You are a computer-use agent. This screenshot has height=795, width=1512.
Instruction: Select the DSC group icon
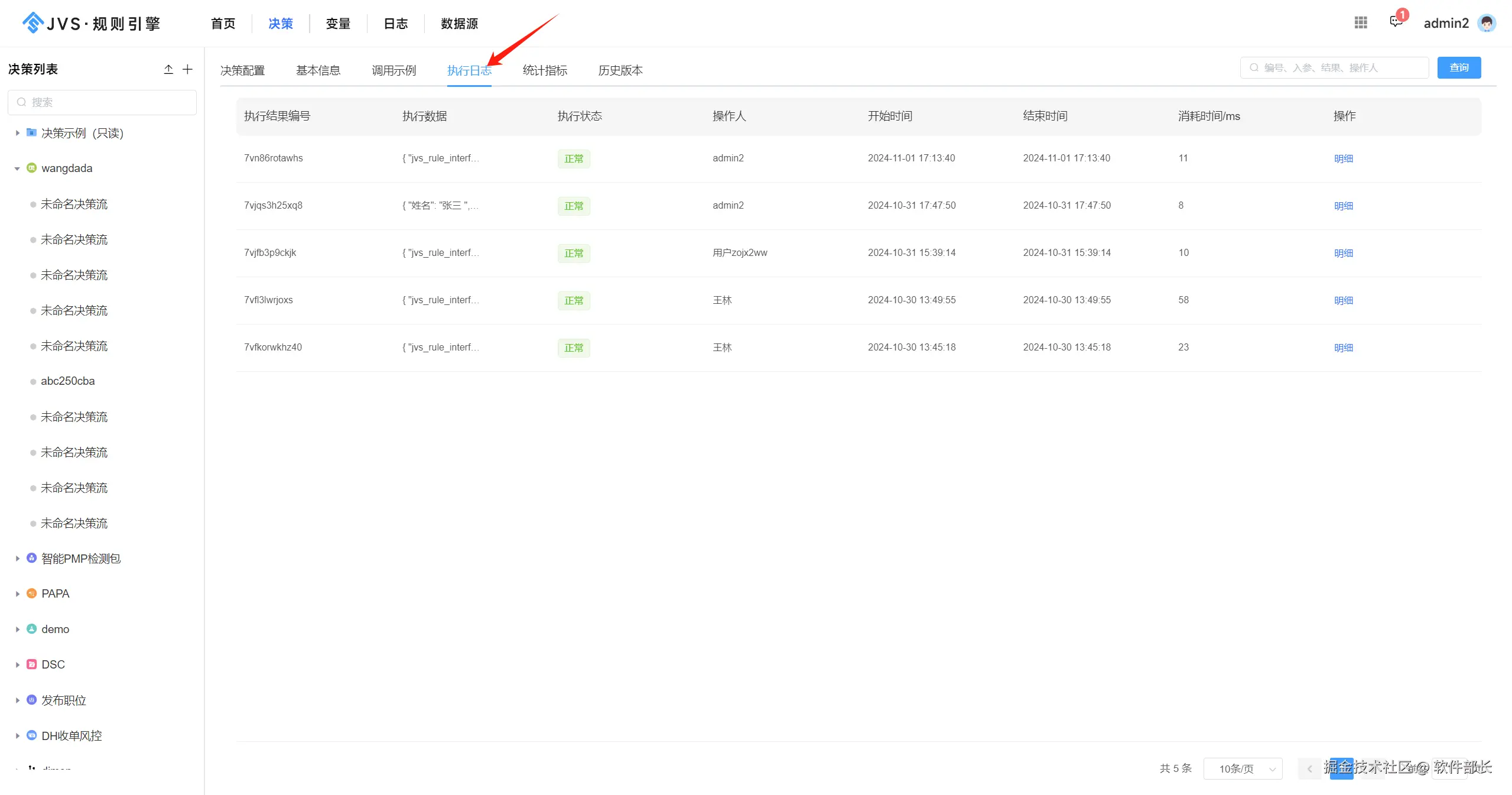pyautogui.click(x=32, y=664)
